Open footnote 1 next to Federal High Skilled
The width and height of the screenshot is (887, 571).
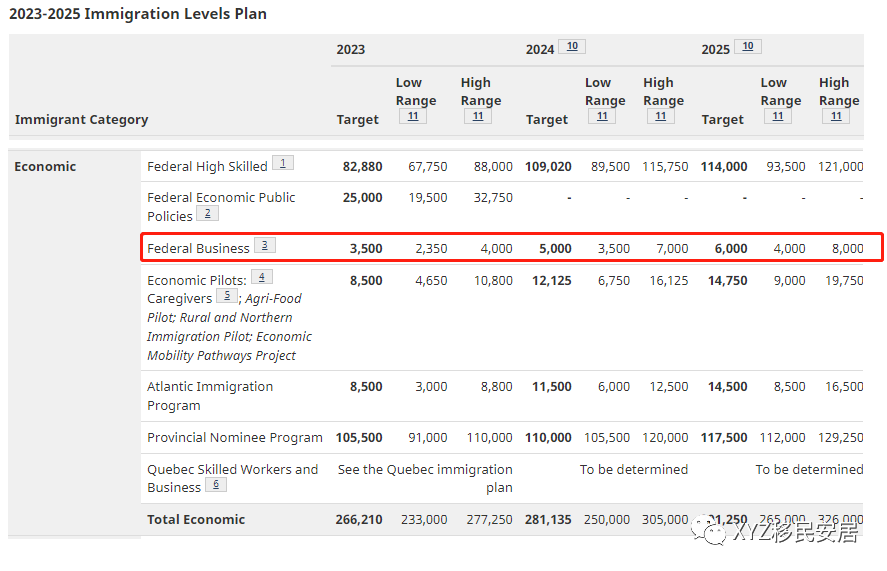click(x=283, y=163)
